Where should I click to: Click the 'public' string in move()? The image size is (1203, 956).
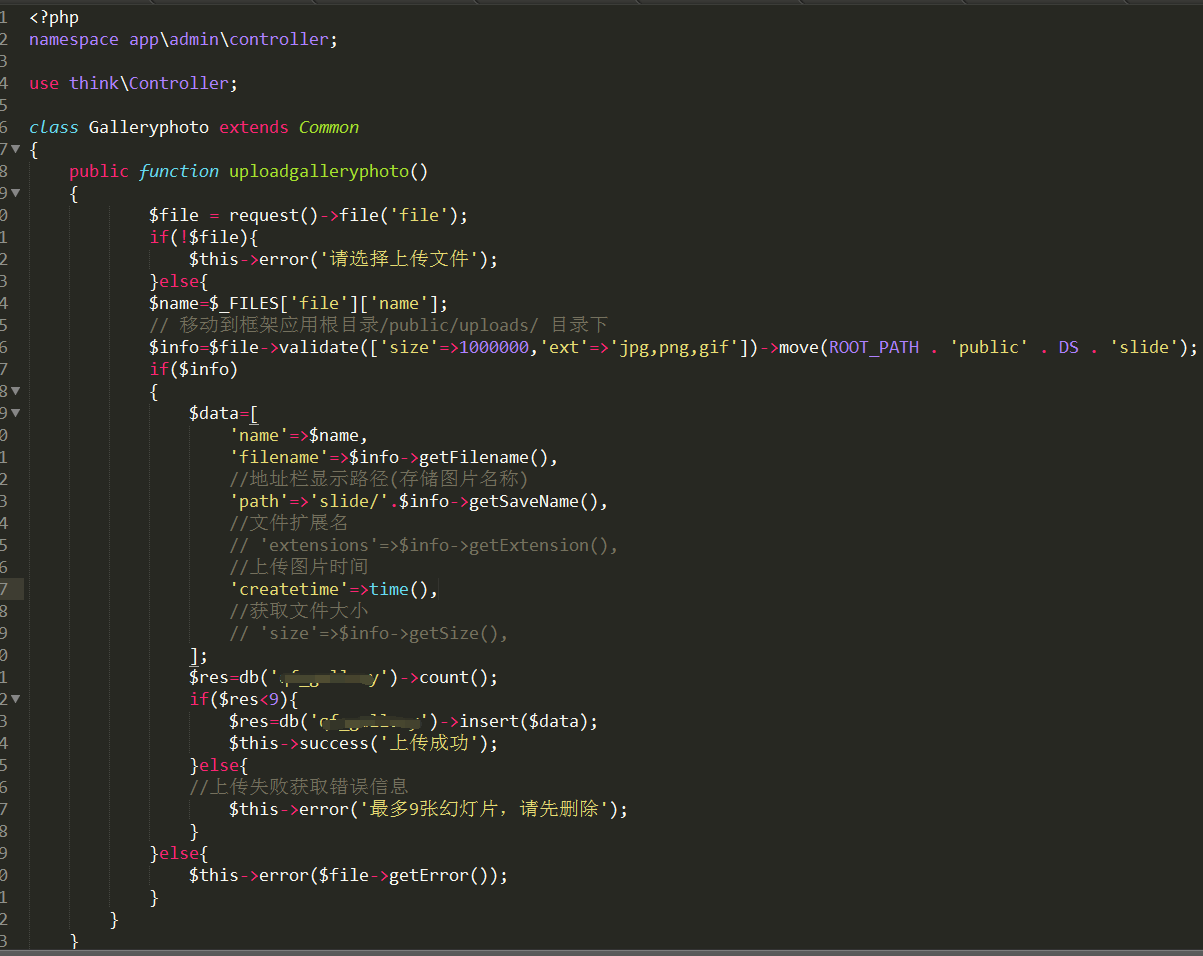pos(989,347)
